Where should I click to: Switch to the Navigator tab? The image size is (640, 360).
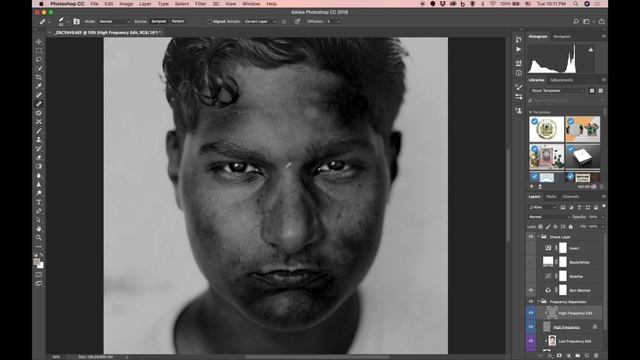562,37
